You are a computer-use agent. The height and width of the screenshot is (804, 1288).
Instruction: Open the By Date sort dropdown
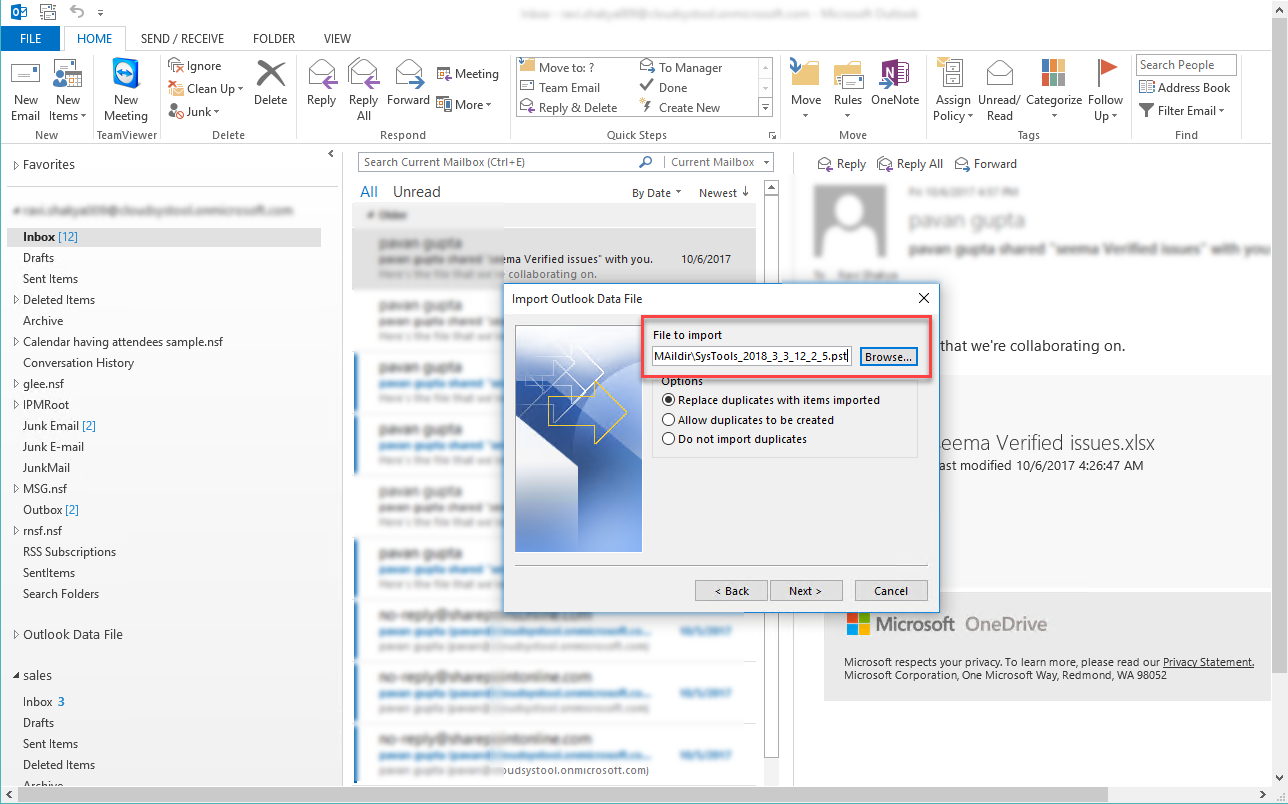point(656,193)
